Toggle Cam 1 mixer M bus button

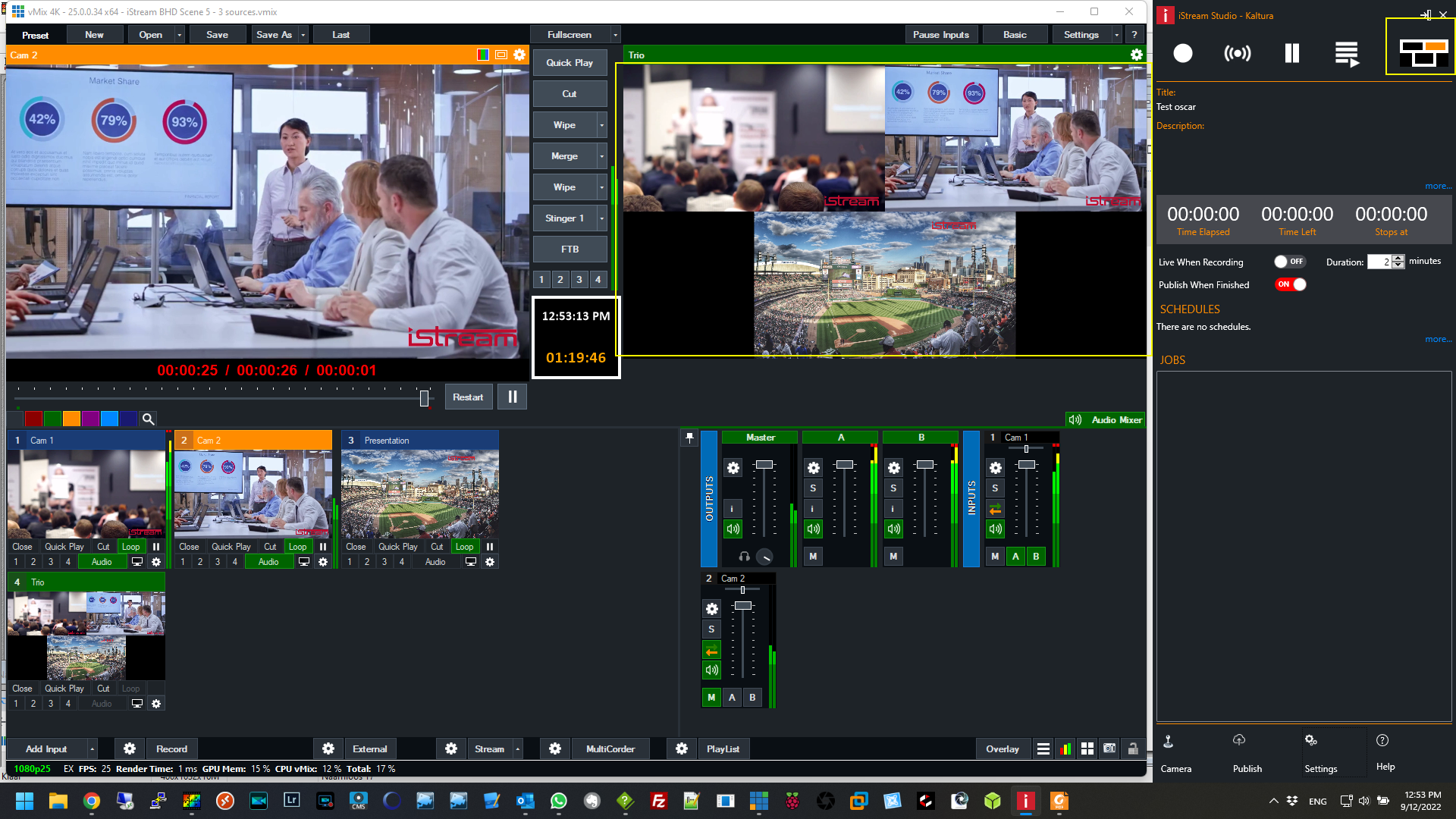995,557
